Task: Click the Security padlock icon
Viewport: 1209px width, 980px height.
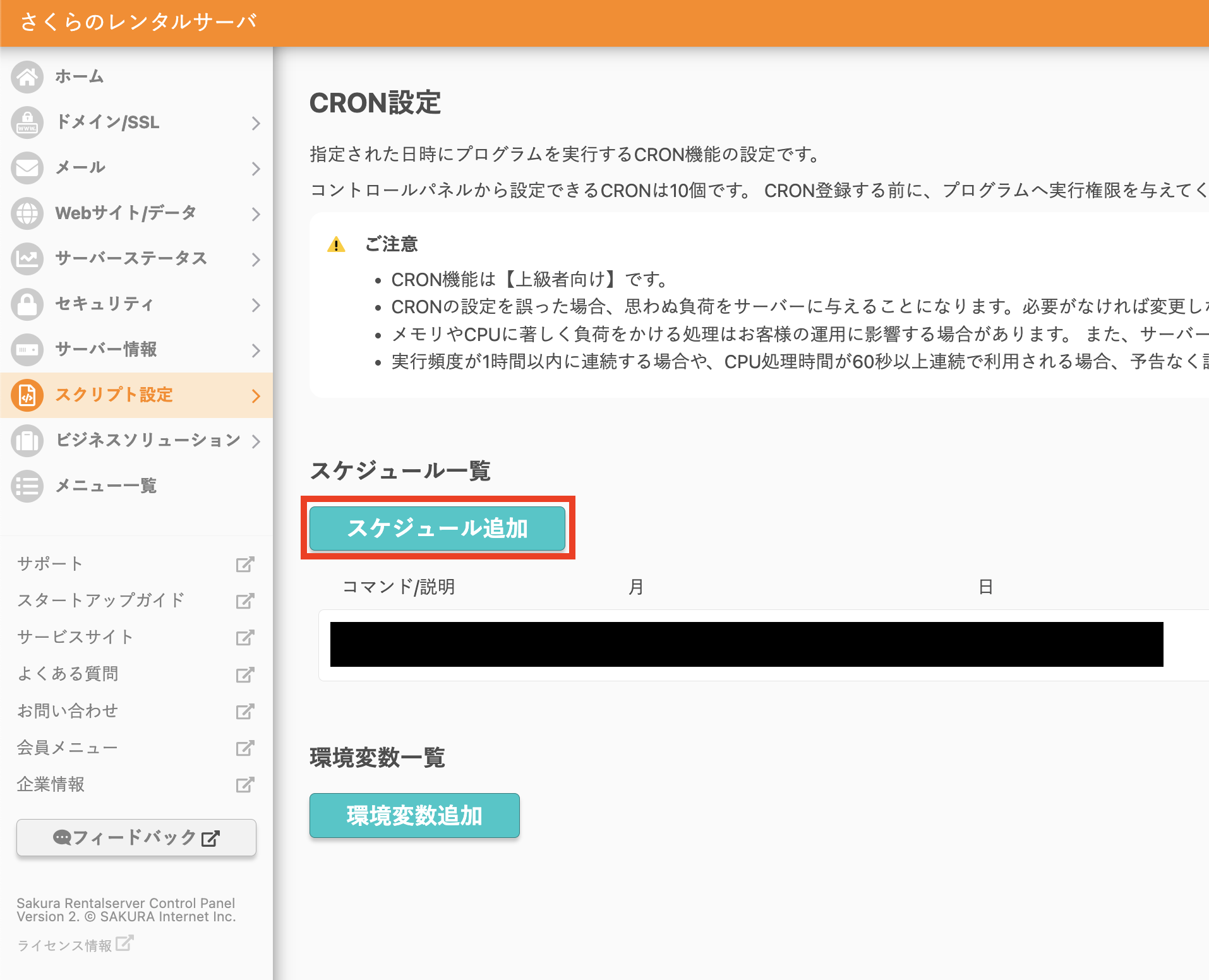Action: [27, 304]
